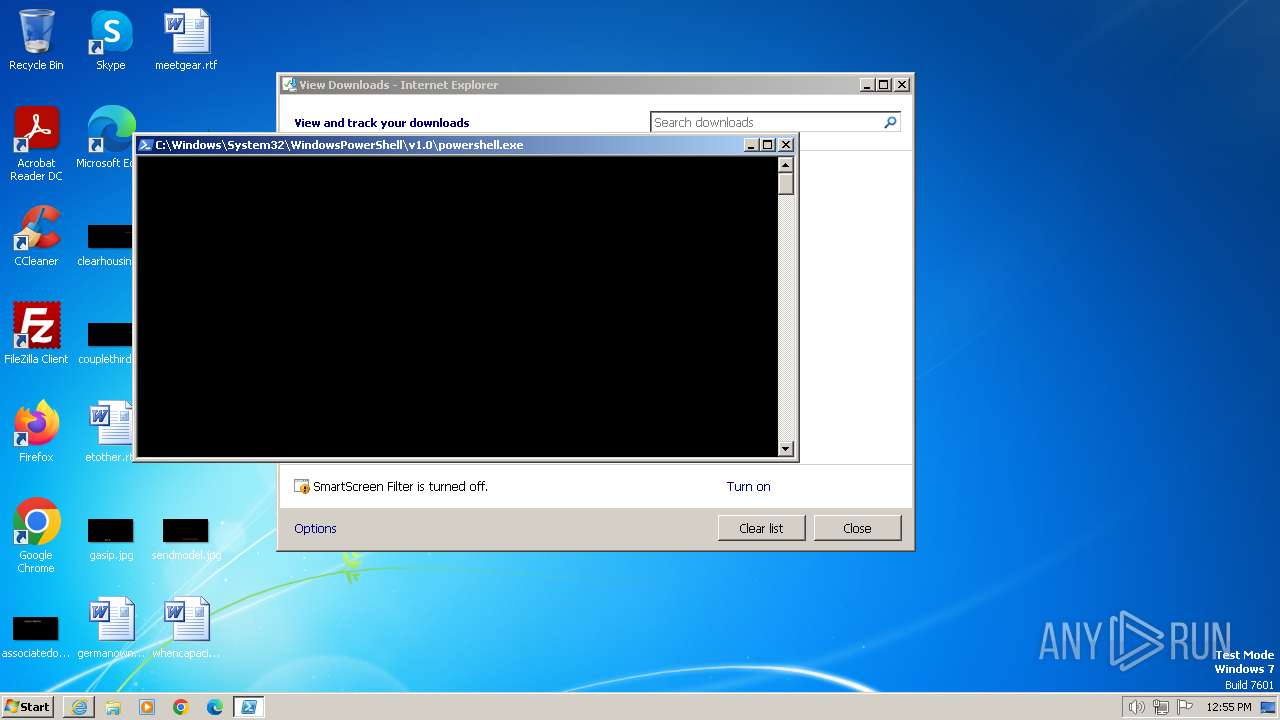The image size is (1280, 720).
Task: Maximize the PowerShell window
Action: click(x=768, y=145)
